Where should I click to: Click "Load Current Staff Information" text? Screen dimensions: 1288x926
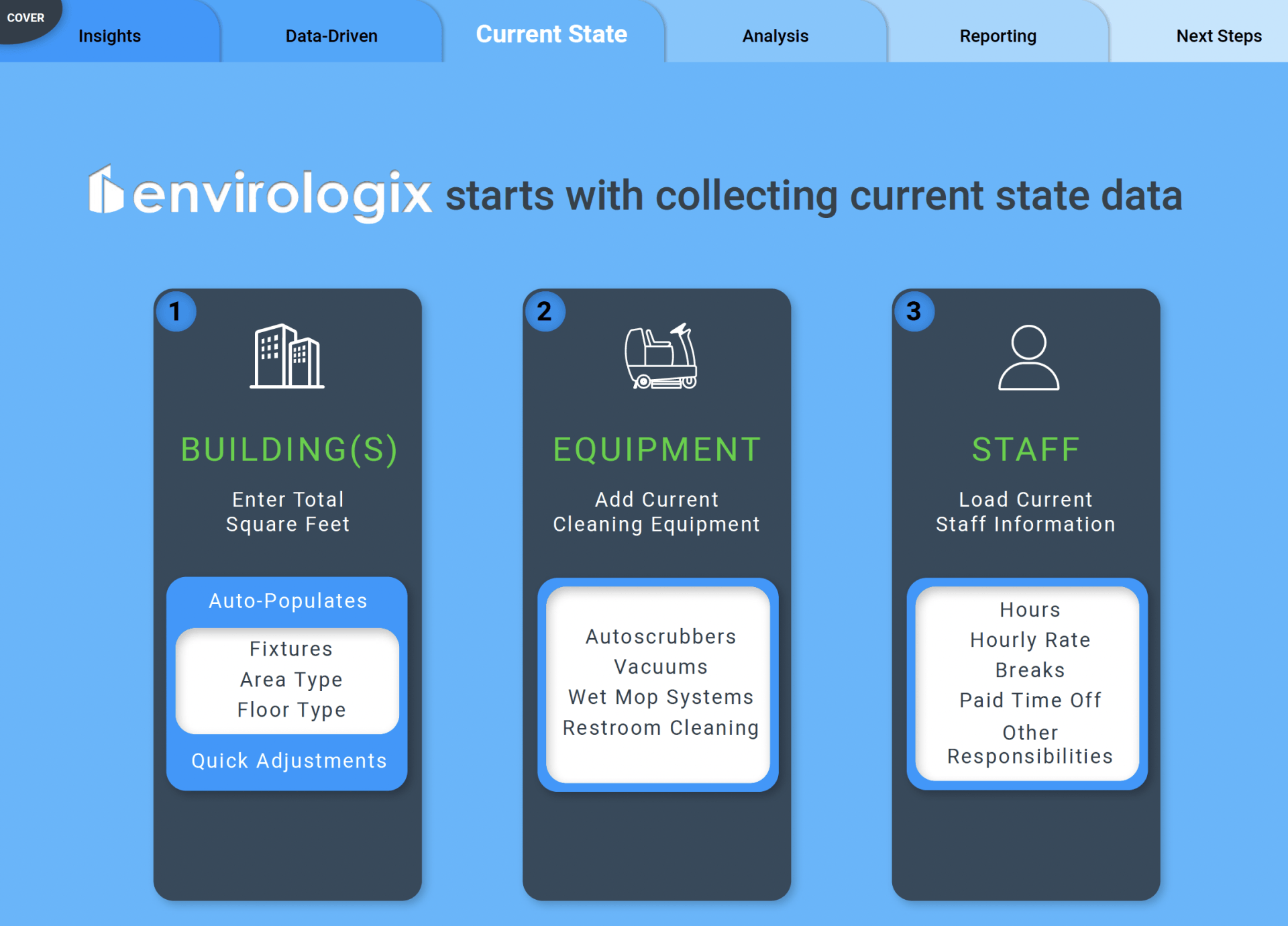pos(1026,512)
